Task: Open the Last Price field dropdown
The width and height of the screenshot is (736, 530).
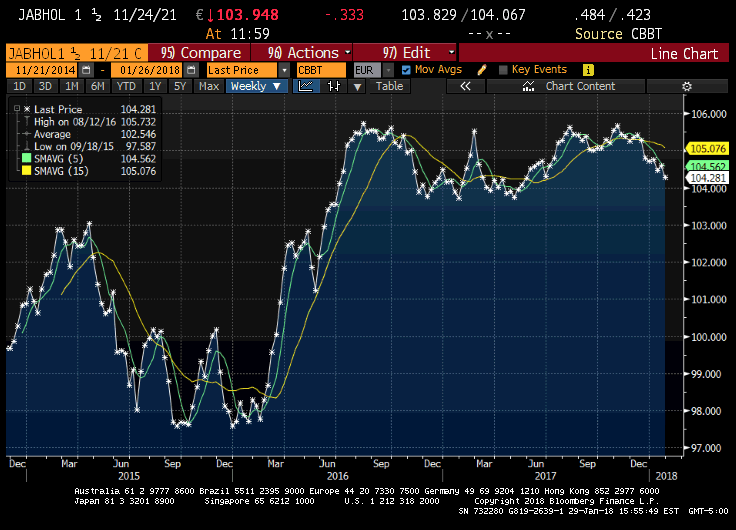Action: point(284,70)
